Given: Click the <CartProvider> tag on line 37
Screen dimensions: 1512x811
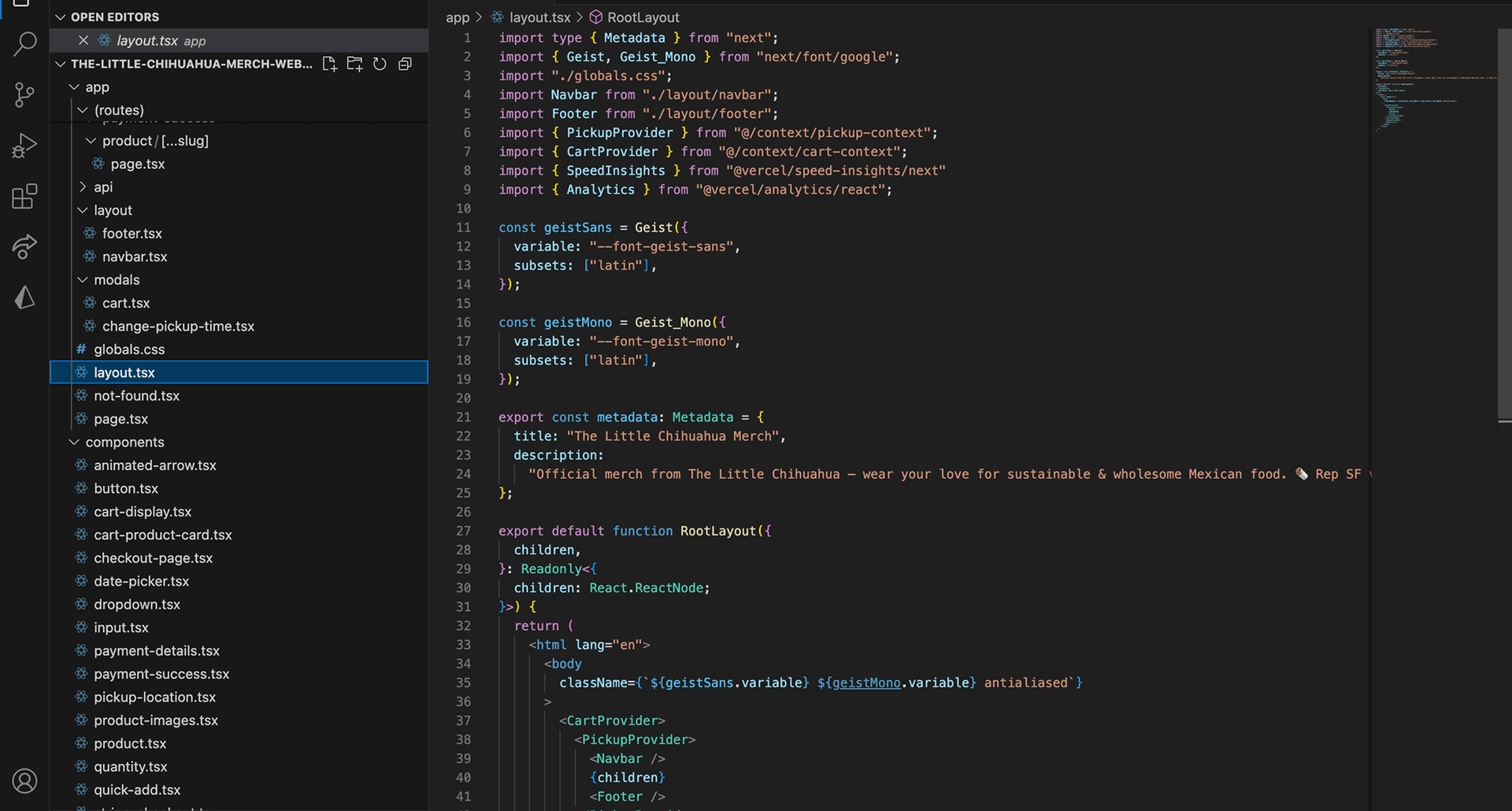Looking at the screenshot, I should 612,720.
